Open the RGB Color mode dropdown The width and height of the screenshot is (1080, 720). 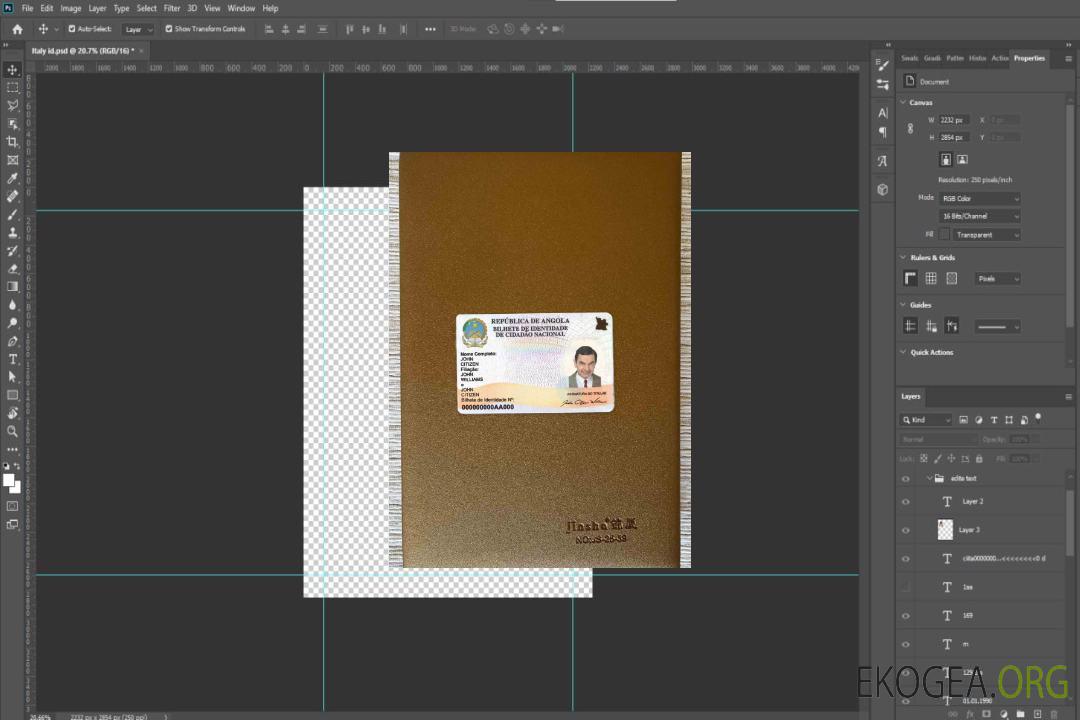[x=980, y=198]
